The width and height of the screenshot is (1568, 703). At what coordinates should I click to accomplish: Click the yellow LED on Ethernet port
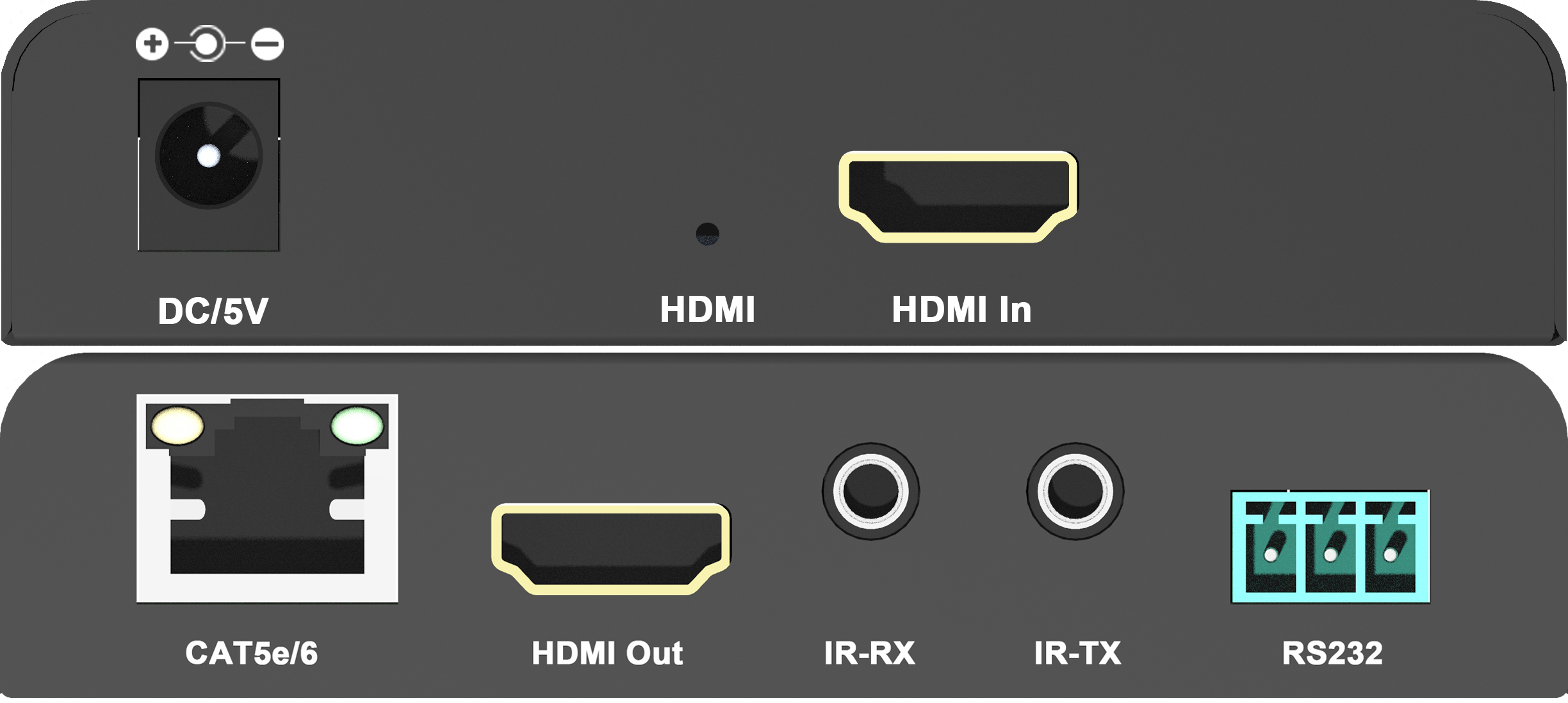(177, 425)
